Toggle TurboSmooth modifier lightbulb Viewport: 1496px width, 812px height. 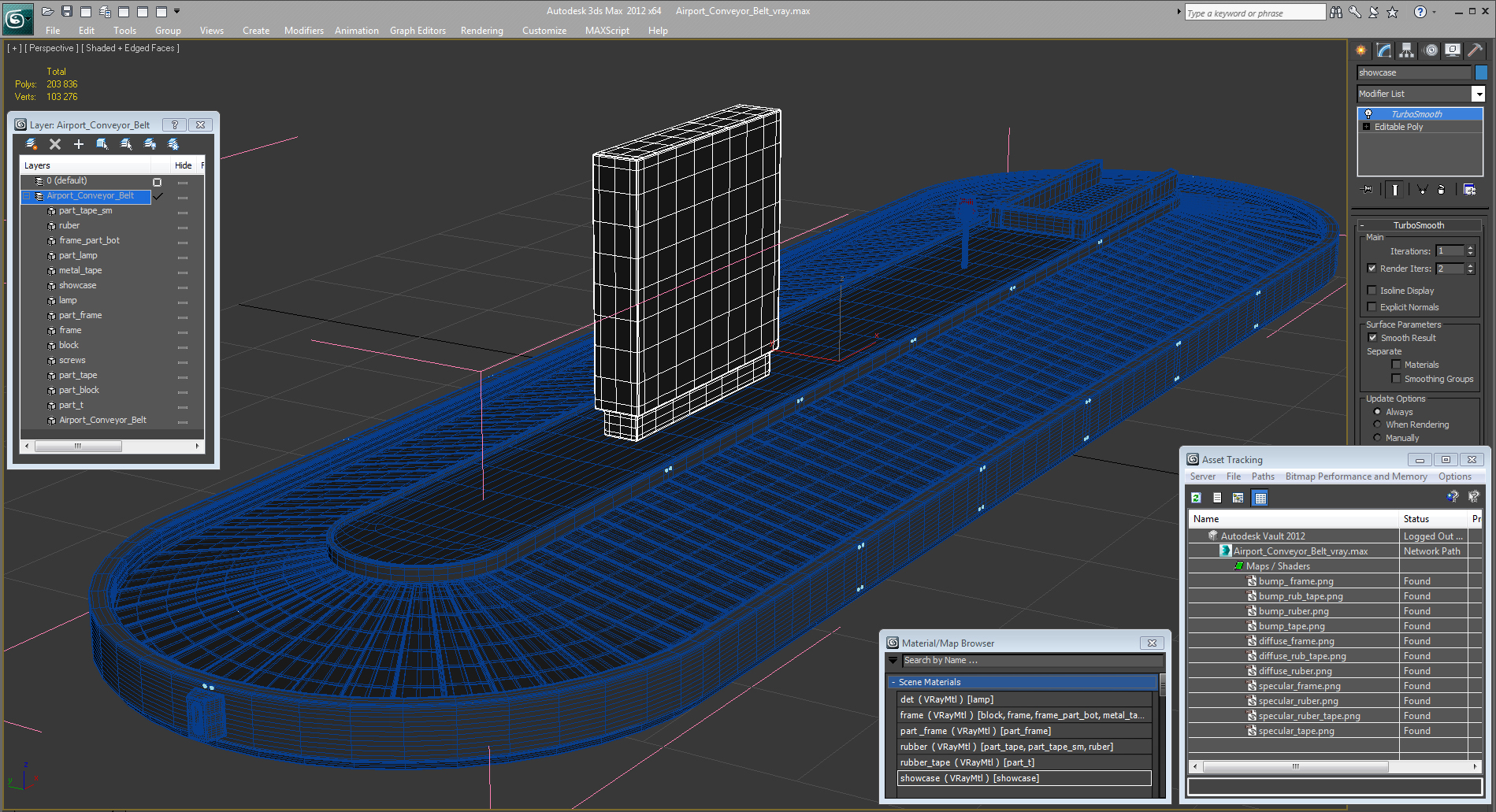1368,114
